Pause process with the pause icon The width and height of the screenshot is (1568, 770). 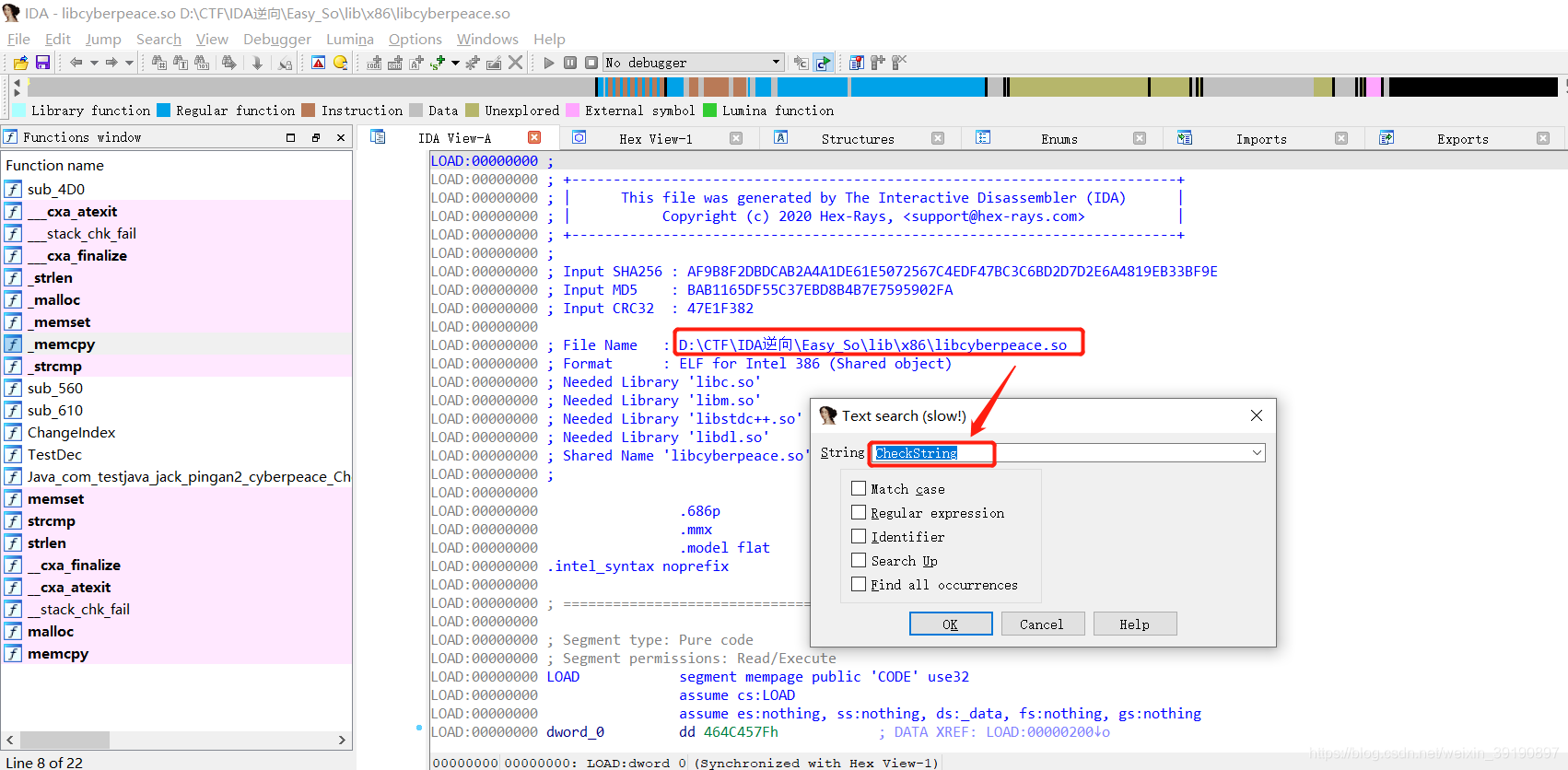pos(570,63)
